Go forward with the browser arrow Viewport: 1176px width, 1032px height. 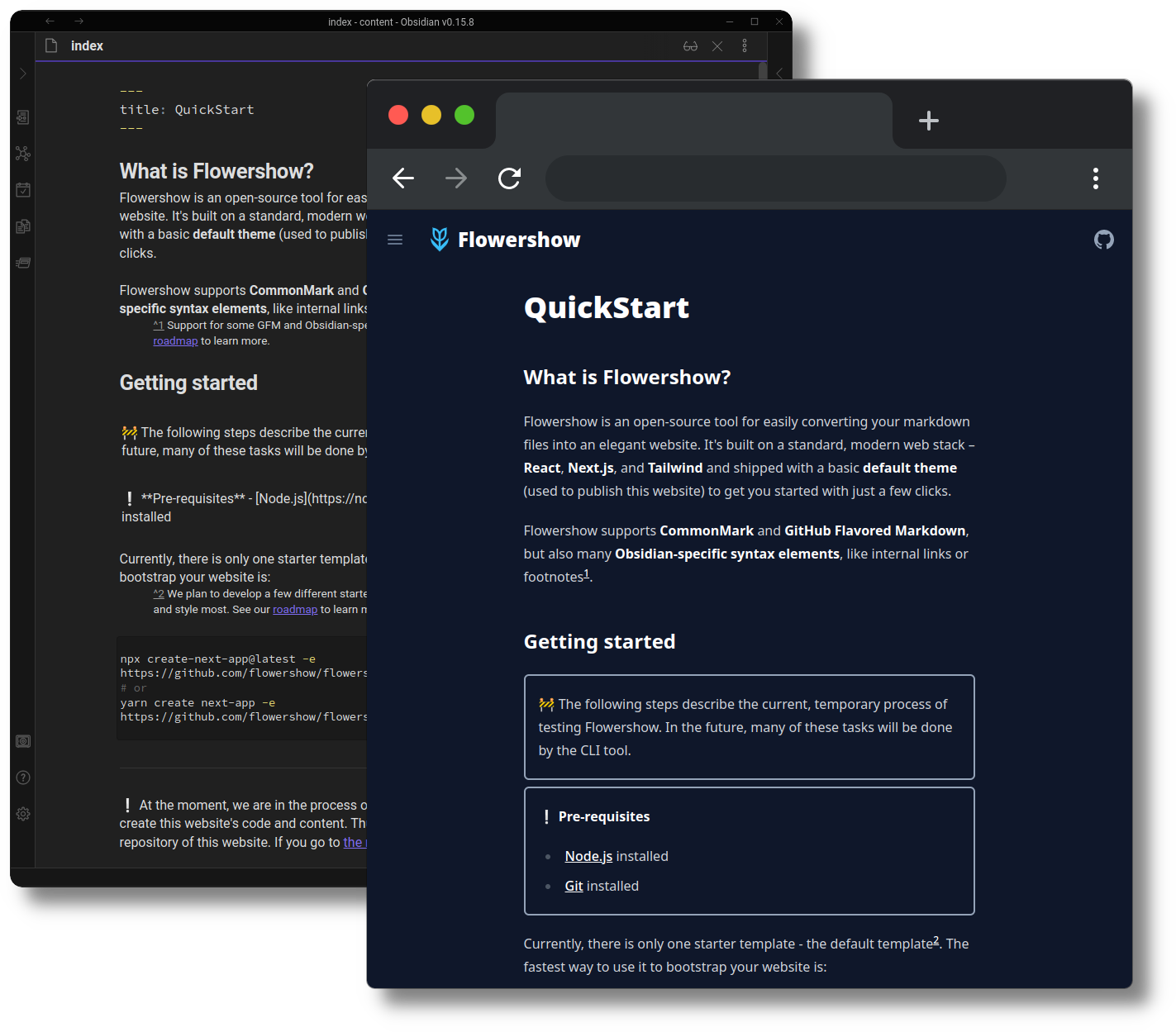tap(456, 178)
